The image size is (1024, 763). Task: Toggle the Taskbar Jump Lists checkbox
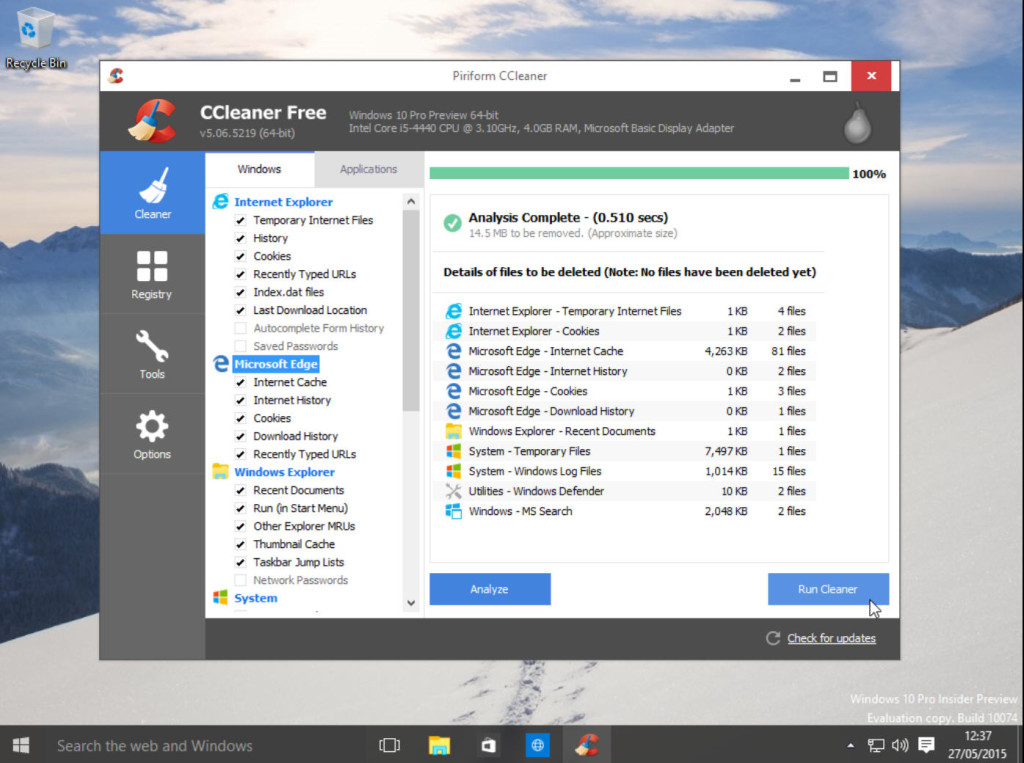(240, 562)
